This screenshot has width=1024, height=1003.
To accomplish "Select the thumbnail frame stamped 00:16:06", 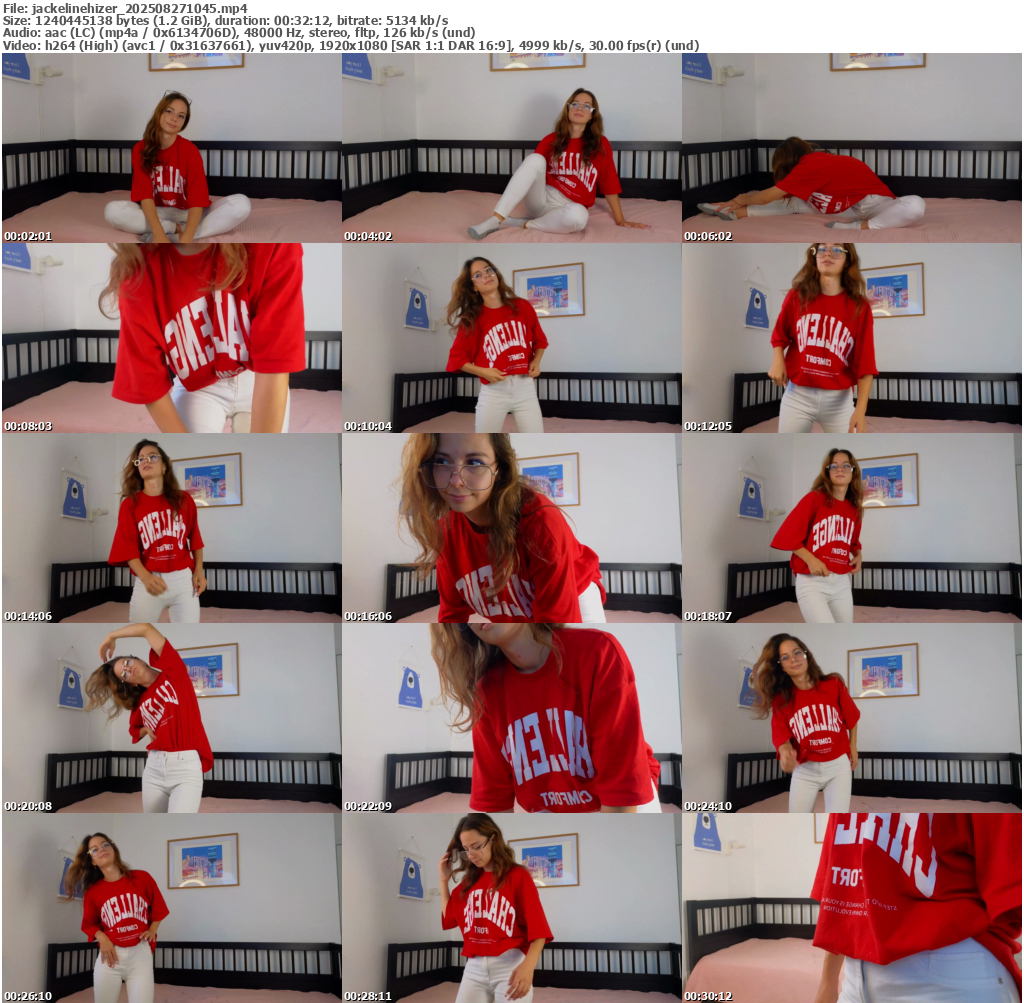I will (x=511, y=528).
